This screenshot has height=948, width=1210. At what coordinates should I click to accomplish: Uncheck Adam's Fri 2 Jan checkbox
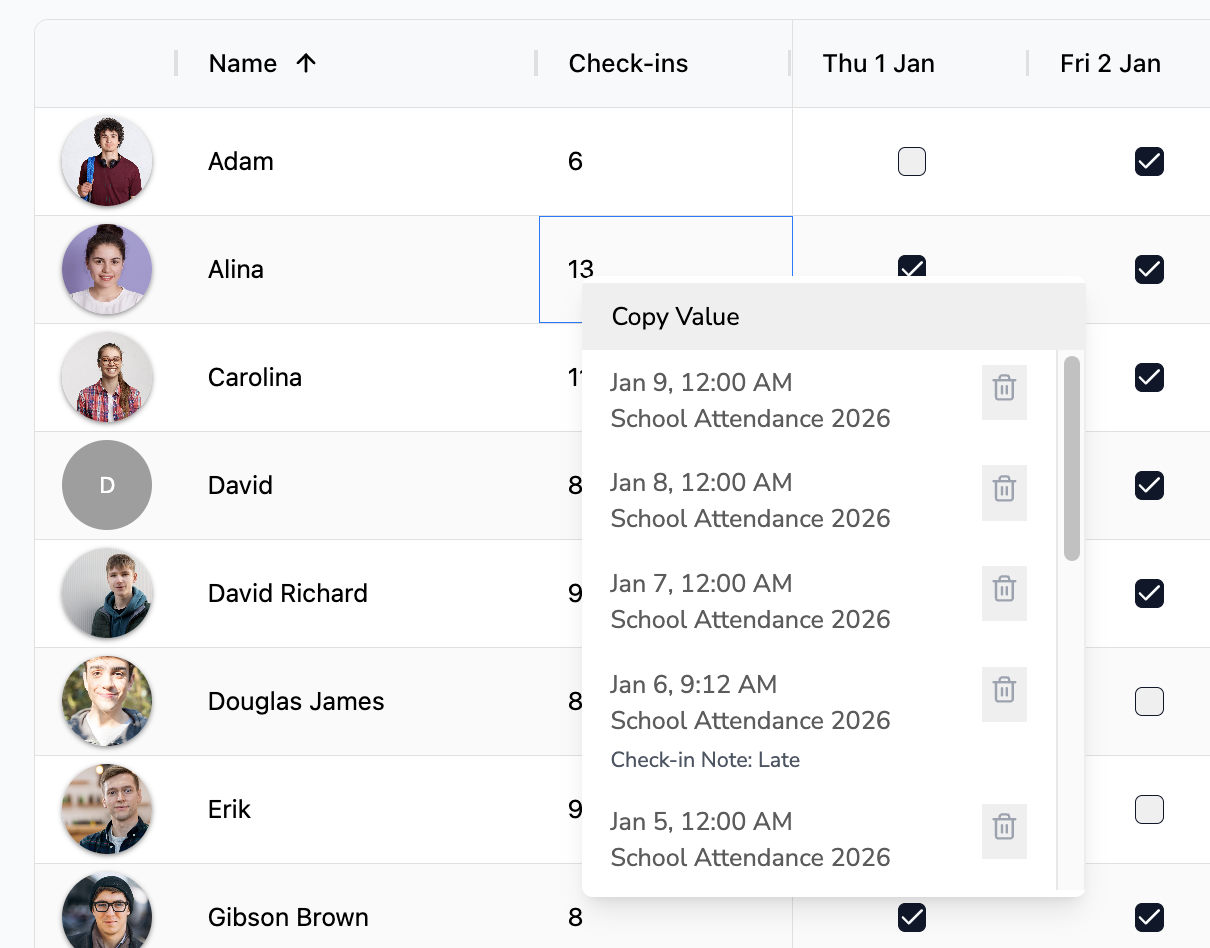(1149, 161)
